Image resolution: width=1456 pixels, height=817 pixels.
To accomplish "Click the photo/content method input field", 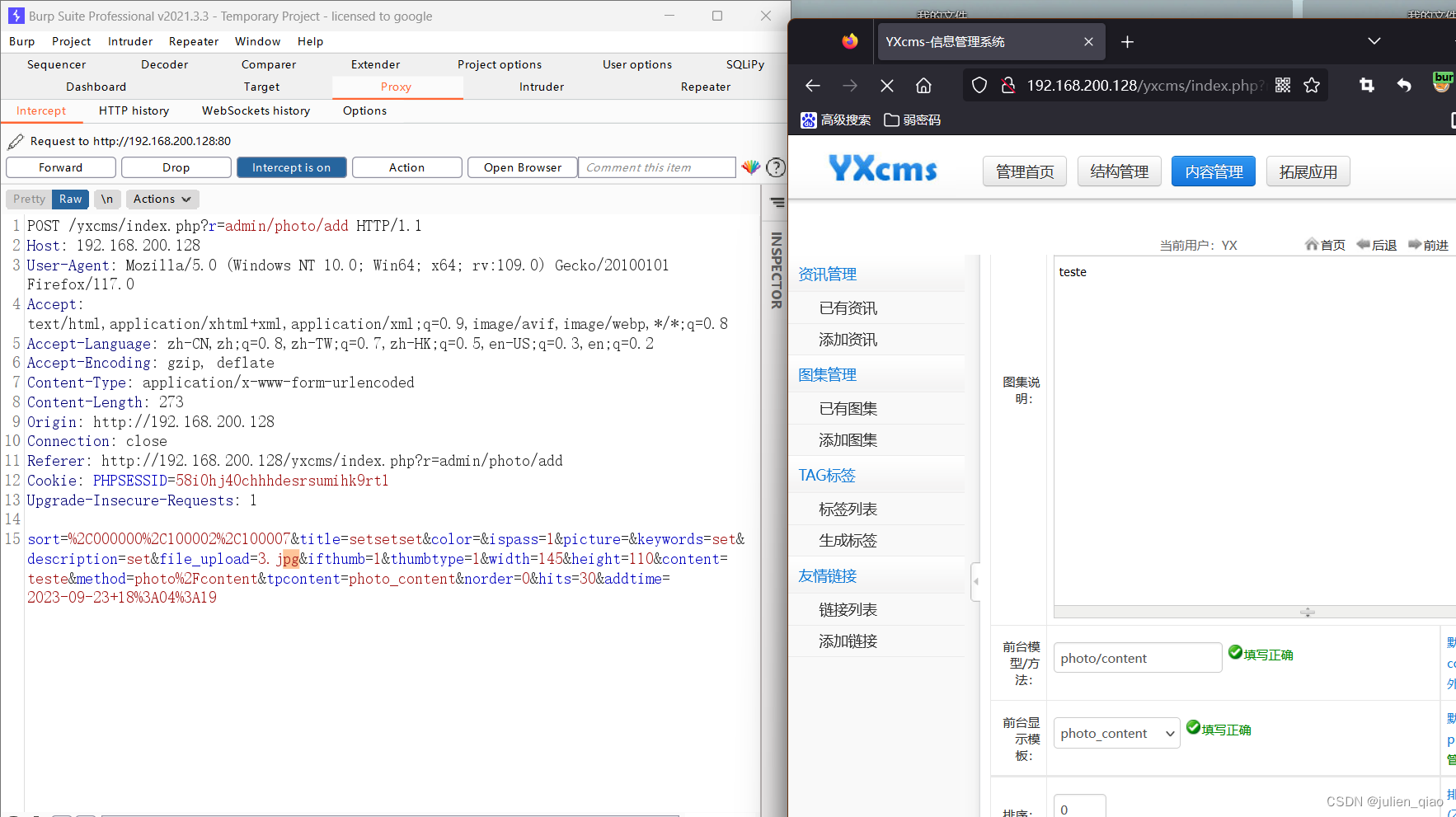I will pyautogui.click(x=1138, y=658).
